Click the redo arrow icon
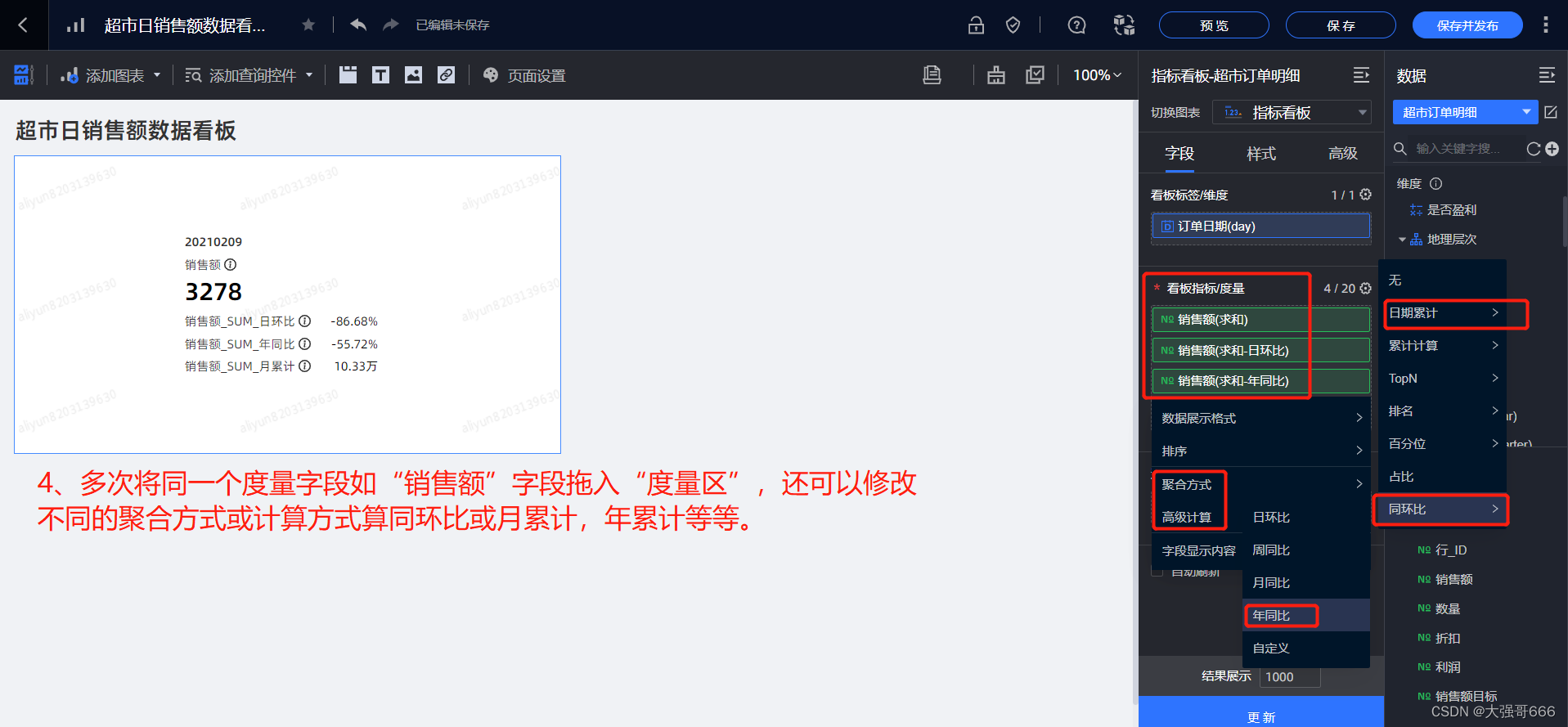This screenshot has height=727, width=1568. [391, 25]
